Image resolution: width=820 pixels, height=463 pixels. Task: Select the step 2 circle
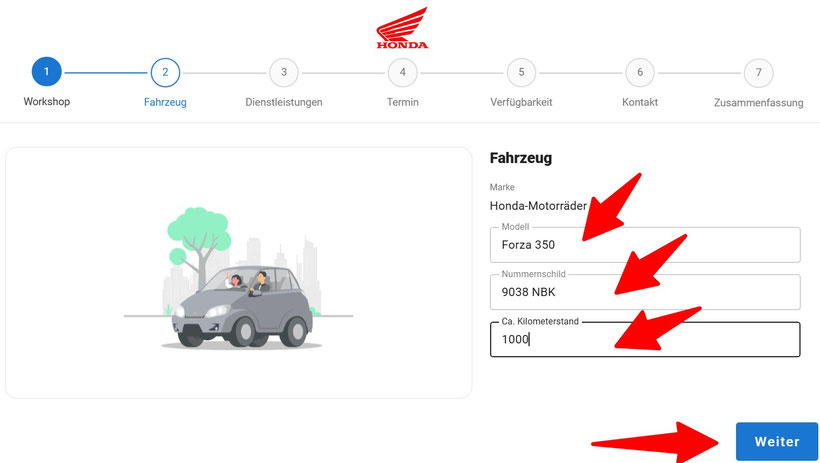click(x=165, y=72)
